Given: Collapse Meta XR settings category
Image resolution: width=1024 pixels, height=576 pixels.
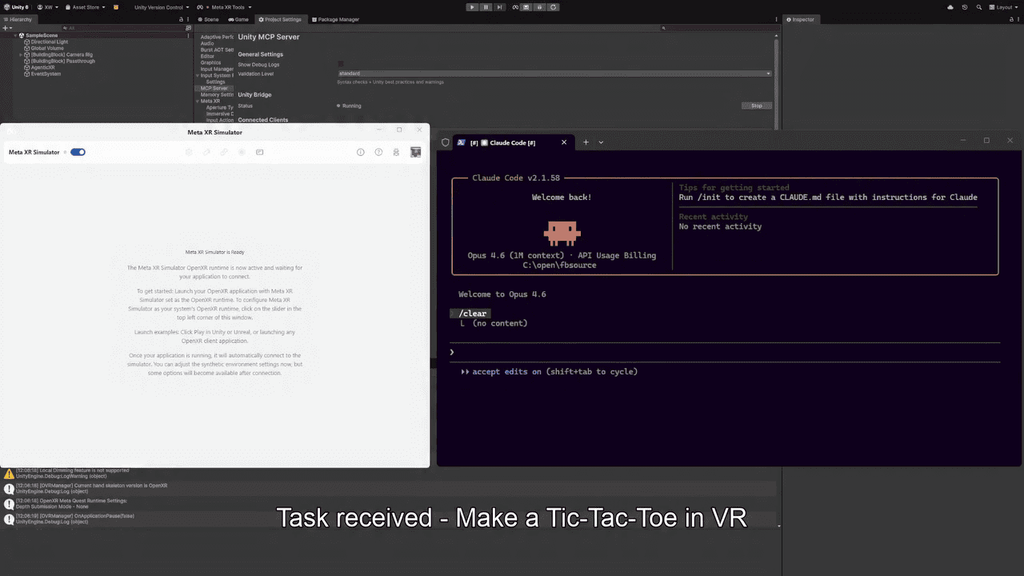Looking at the screenshot, I should tap(197, 101).
